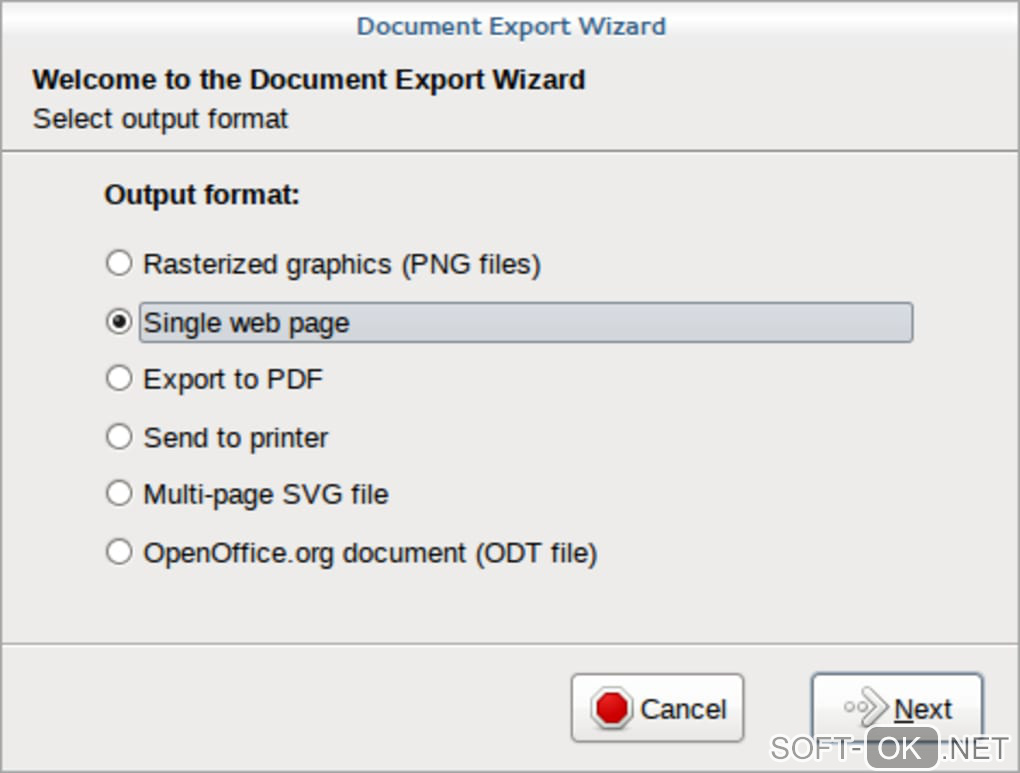Click the "Export to PDF" label text
This screenshot has width=1020, height=773.
pos(233,380)
